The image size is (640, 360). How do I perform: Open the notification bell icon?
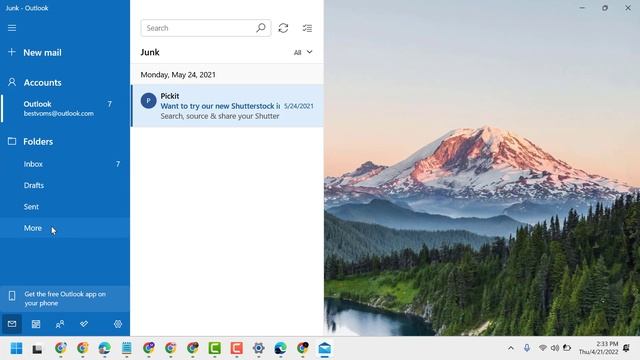click(x=626, y=348)
